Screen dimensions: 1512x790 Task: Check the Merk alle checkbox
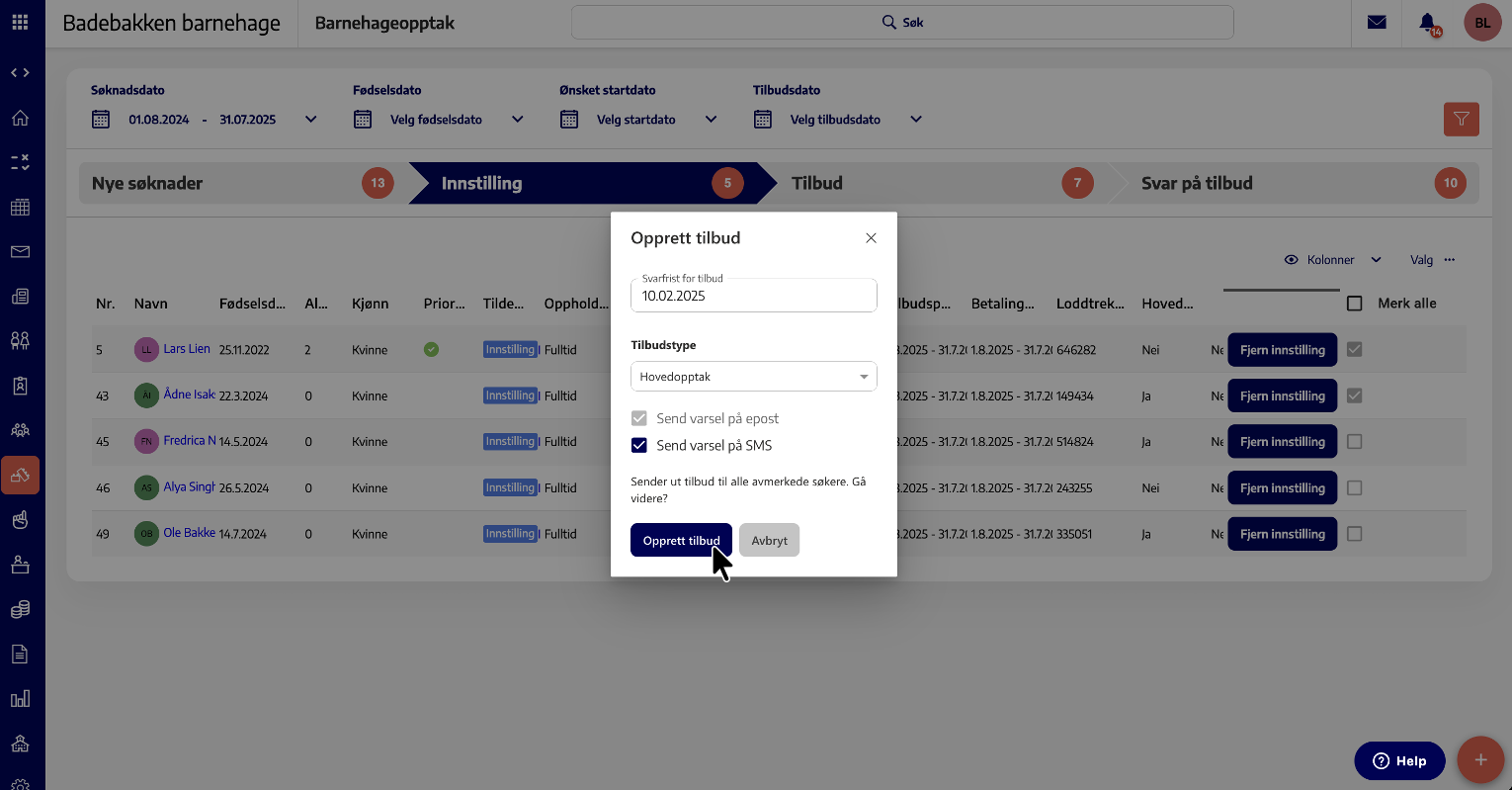[x=1355, y=304]
